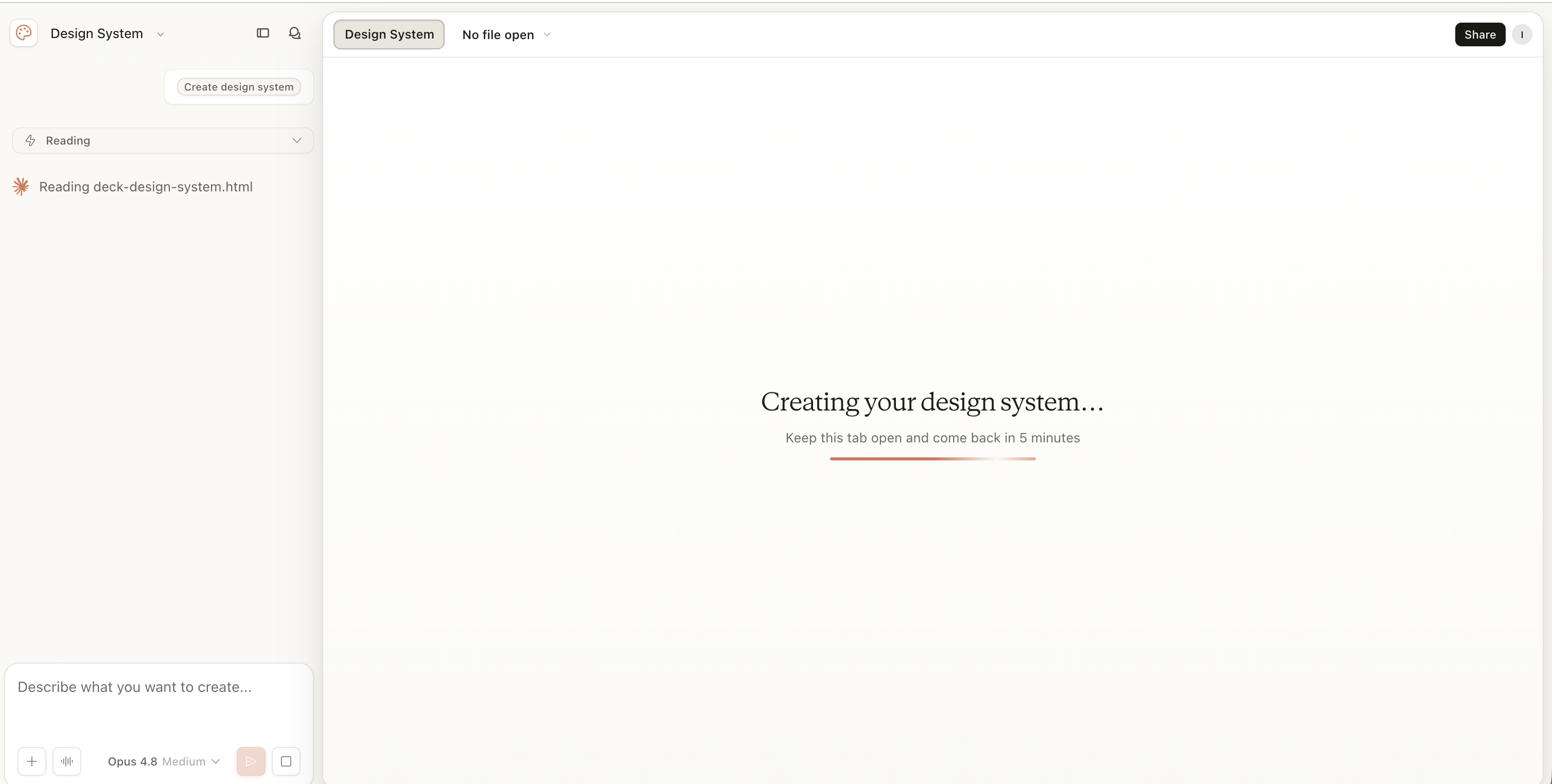Click the stop square button
Screen dimensions: 1552x784
pos(286,761)
